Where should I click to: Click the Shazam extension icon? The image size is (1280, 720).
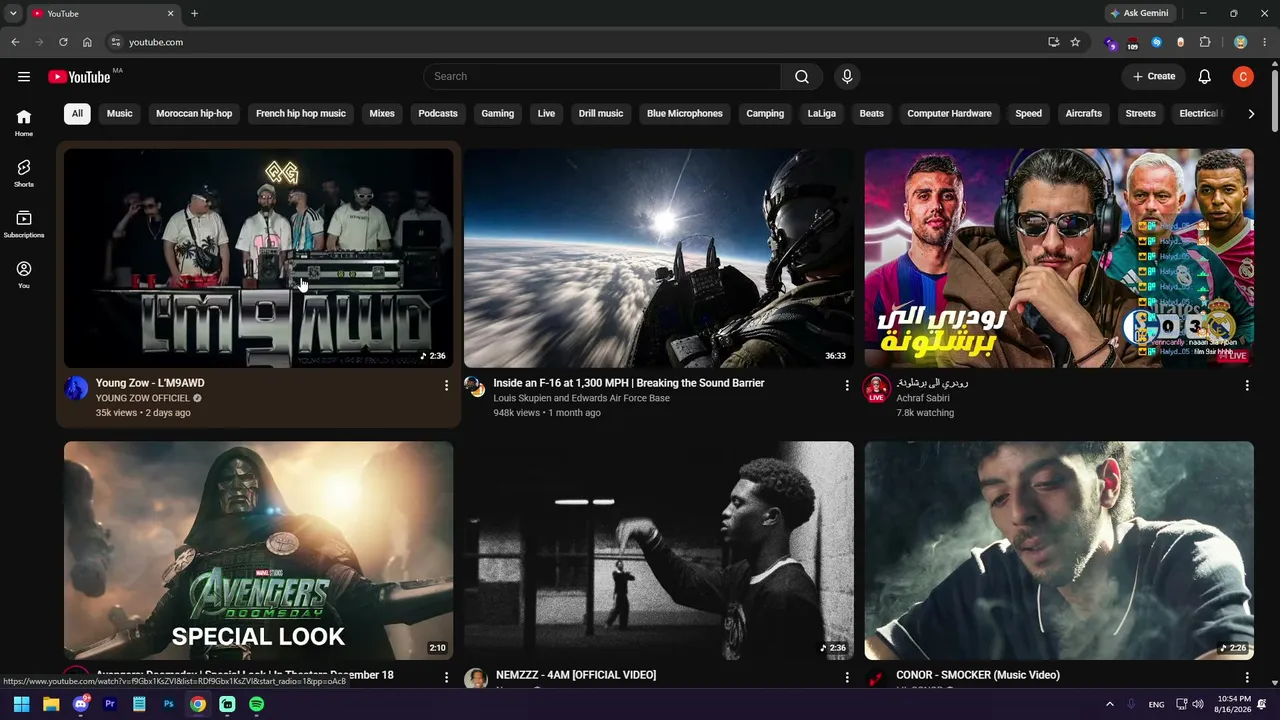click(1157, 42)
